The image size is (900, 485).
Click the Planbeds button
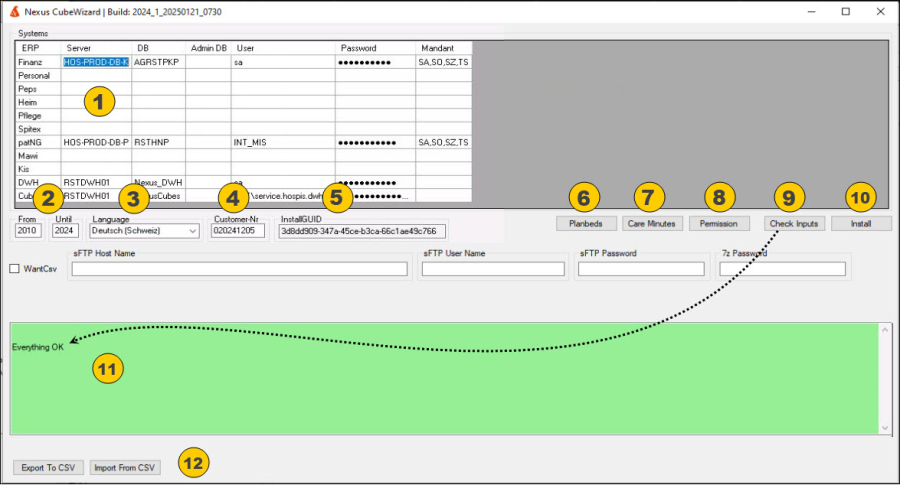(586, 224)
